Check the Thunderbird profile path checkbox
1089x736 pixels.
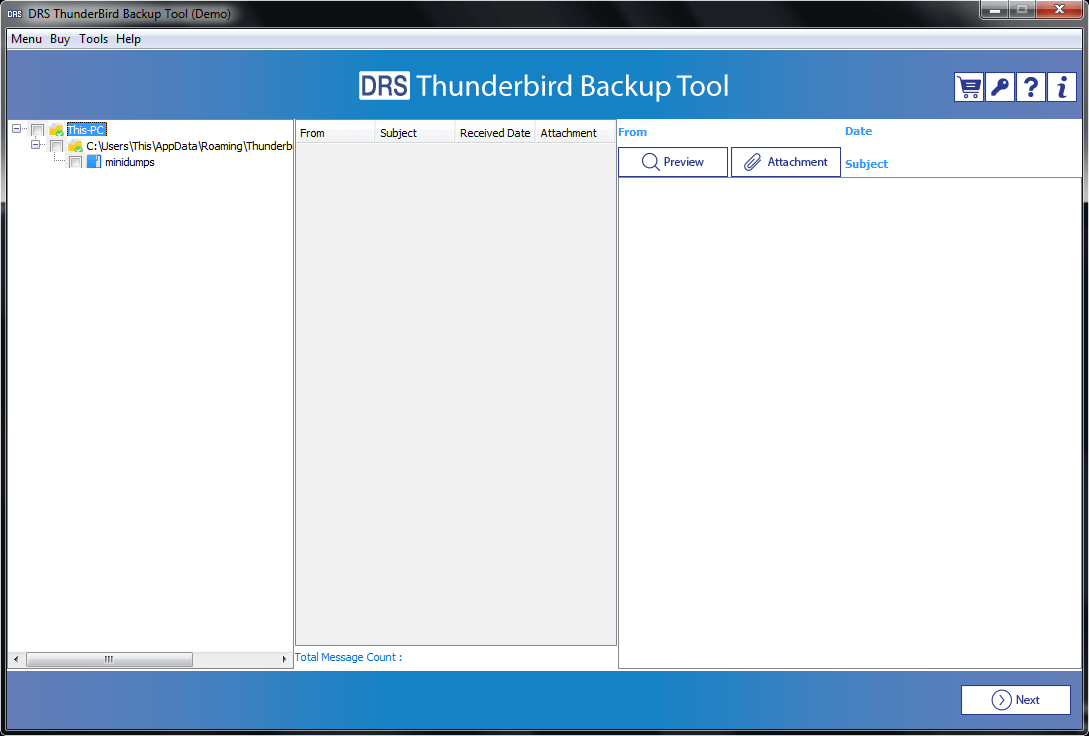(x=57, y=145)
